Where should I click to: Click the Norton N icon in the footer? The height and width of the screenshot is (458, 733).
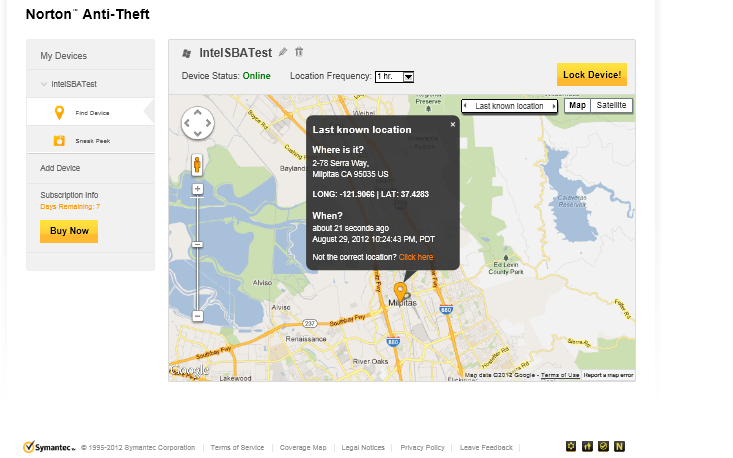[x=619, y=446]
